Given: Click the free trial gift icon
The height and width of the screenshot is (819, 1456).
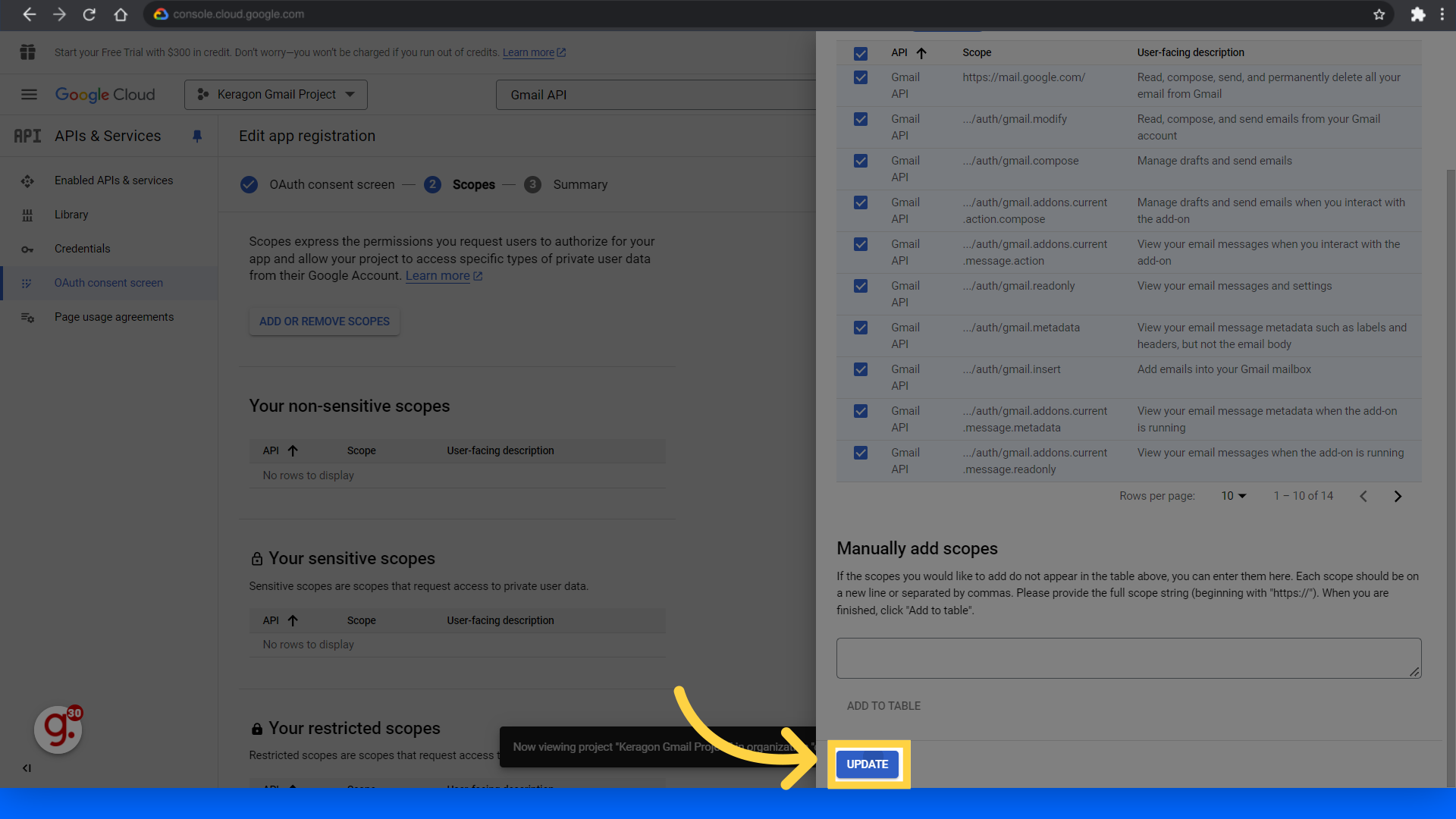Looking at the screenshot, I should click(28, 52).
